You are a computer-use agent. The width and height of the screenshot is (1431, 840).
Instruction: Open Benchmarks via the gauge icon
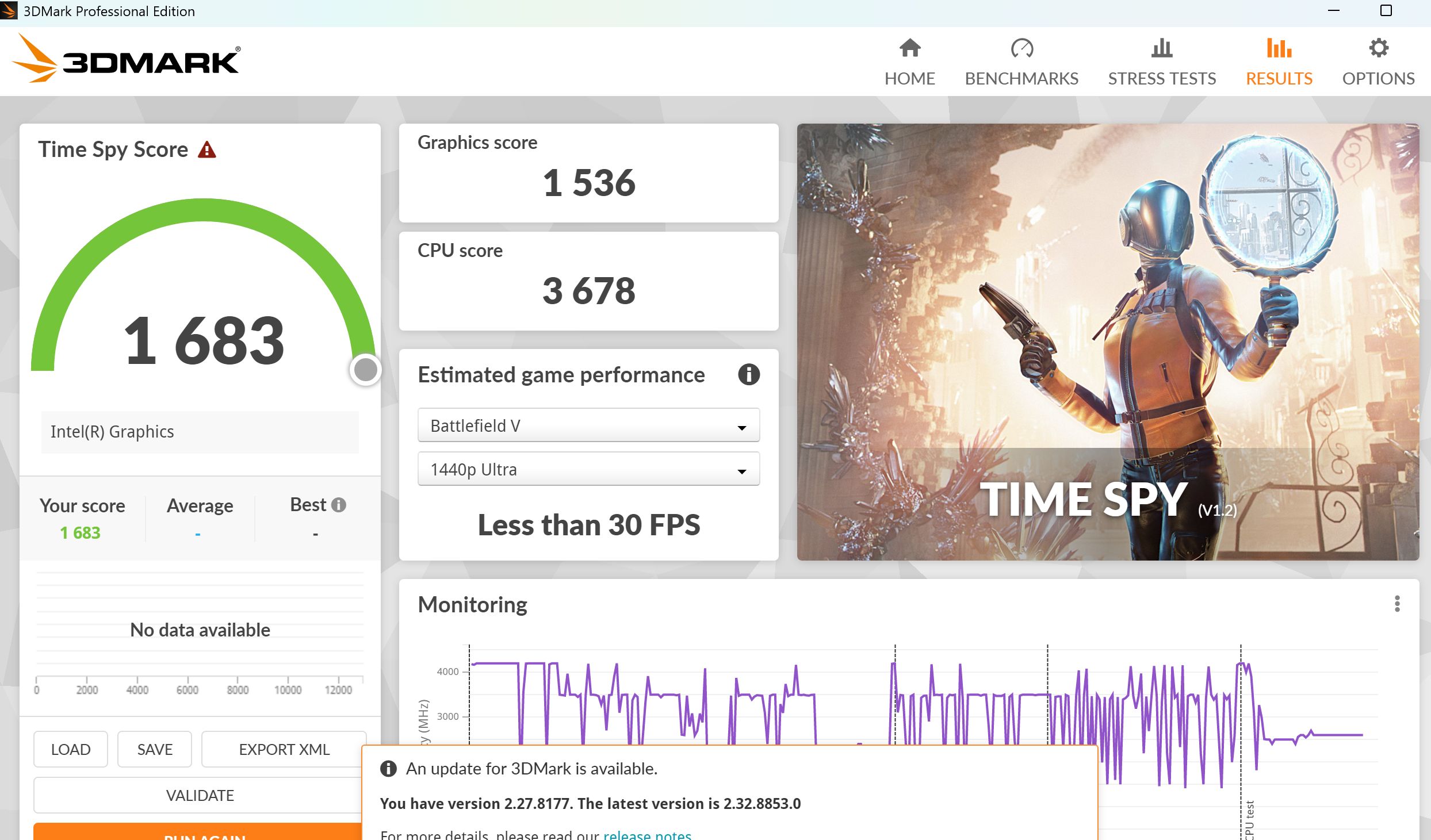pos(1021,48)
